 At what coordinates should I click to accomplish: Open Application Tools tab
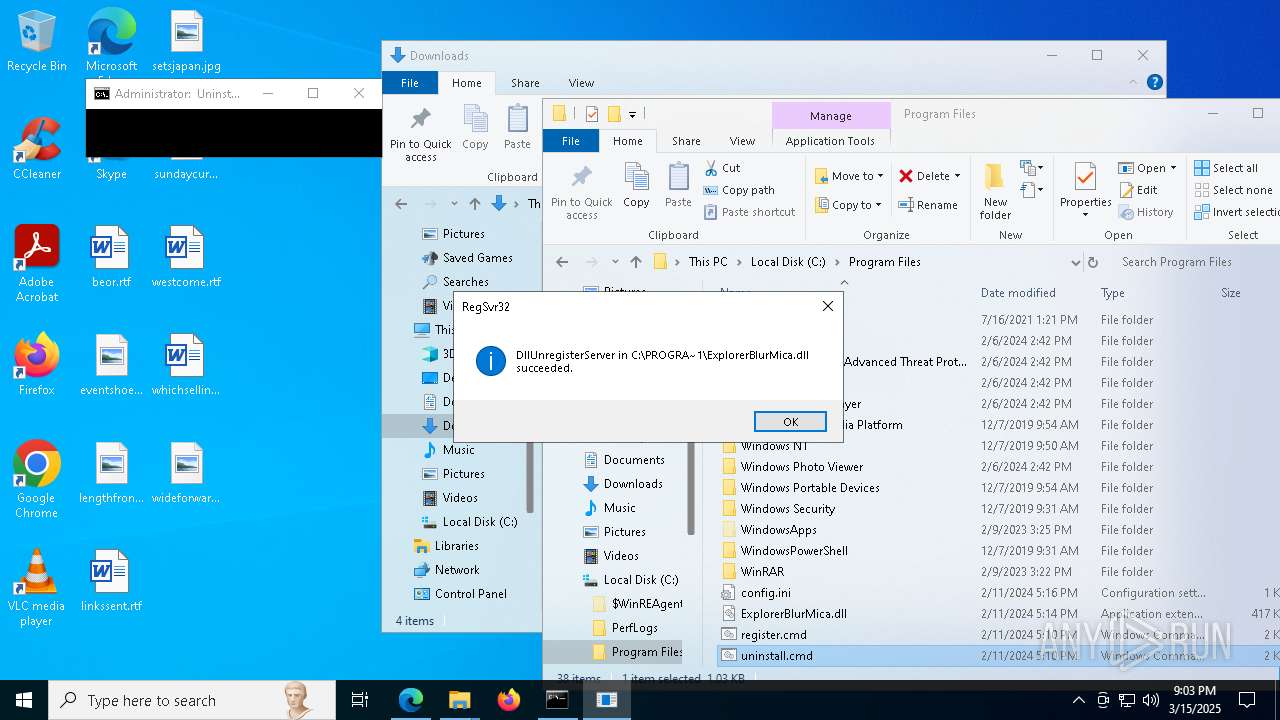coord(830,141)
